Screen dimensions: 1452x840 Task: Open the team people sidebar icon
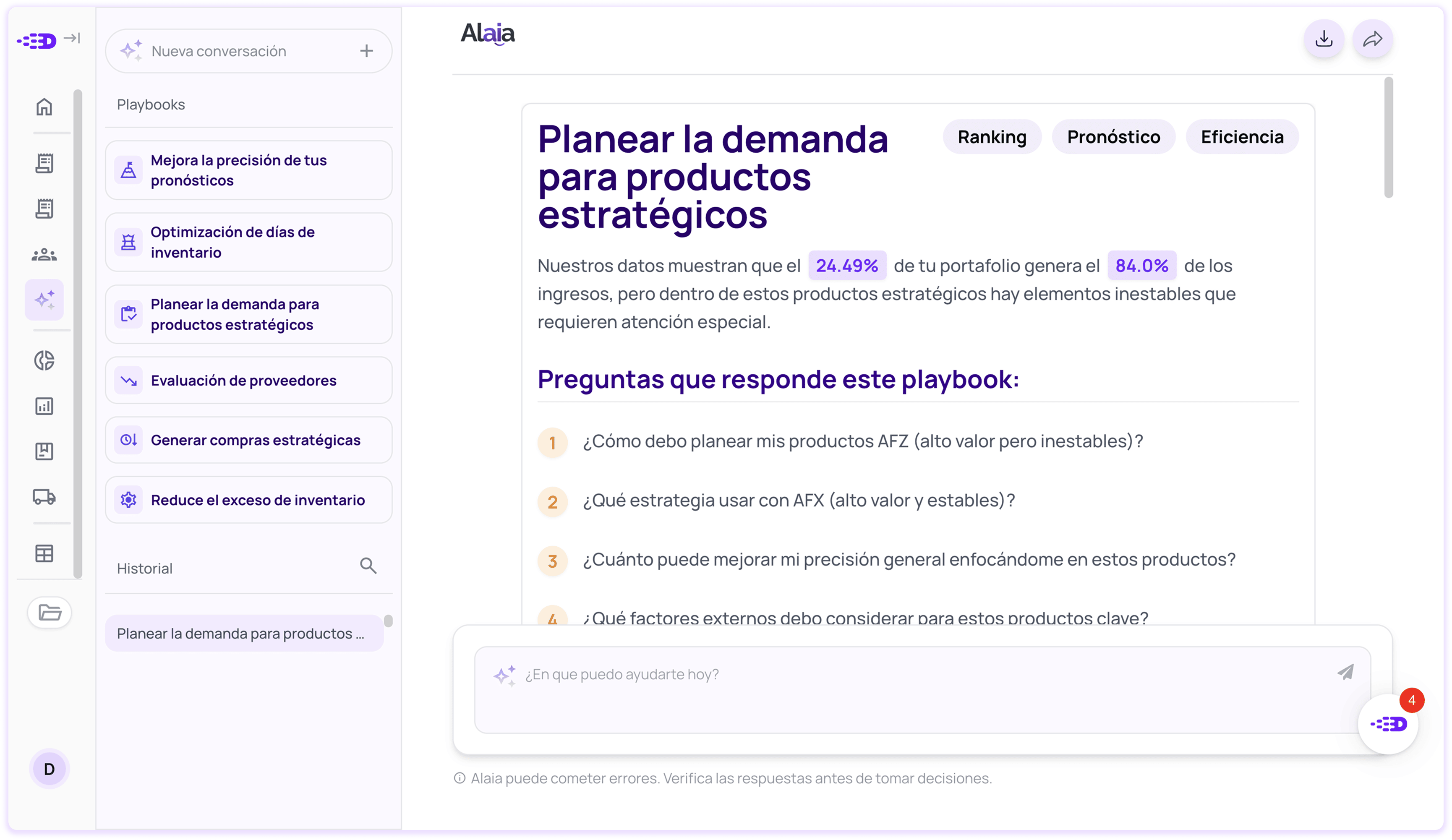pyautogui.click(x=44, y=255)
